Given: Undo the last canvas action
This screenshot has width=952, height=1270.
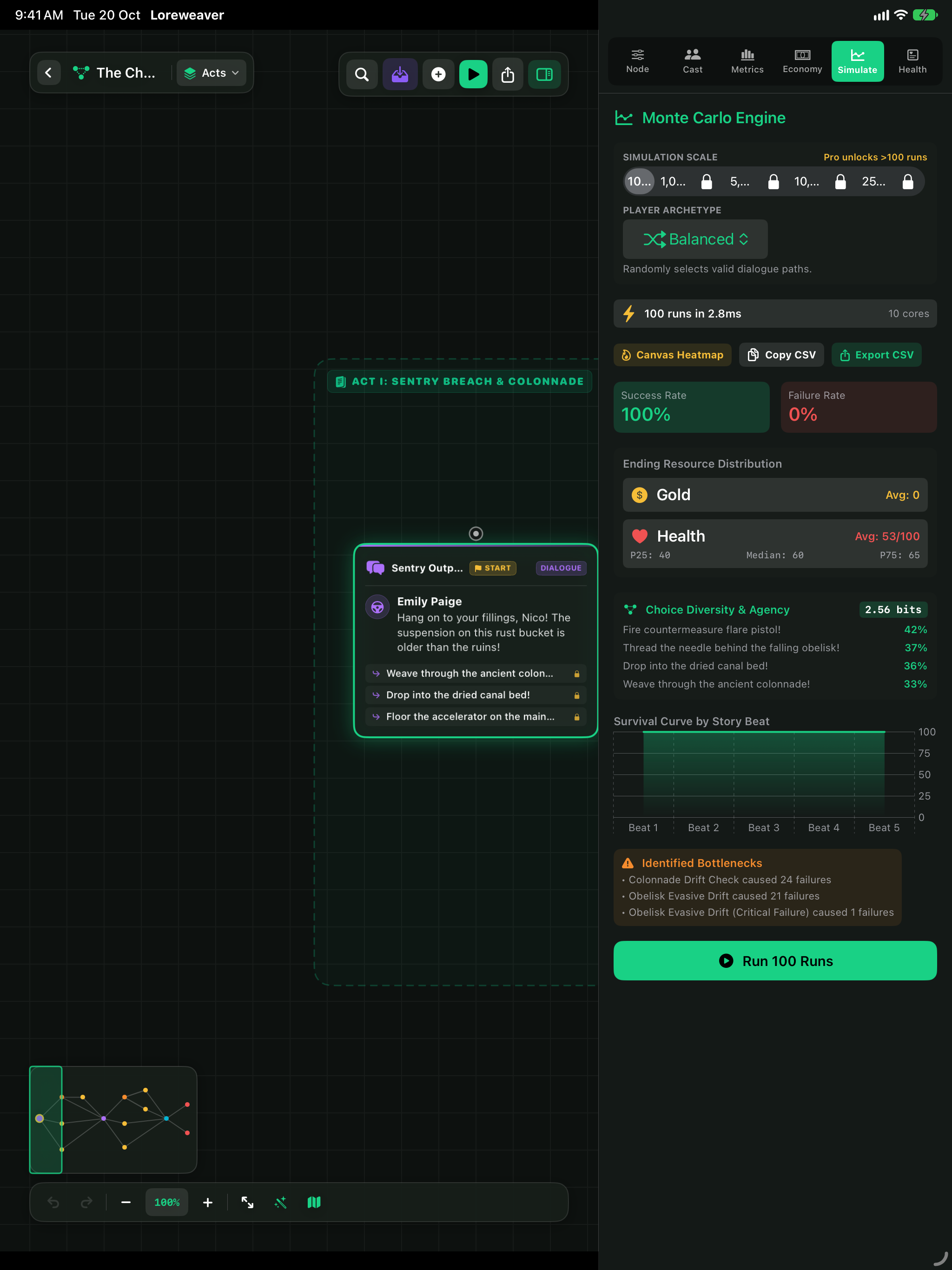Looking at the screenshot, I should (53, 1202).
